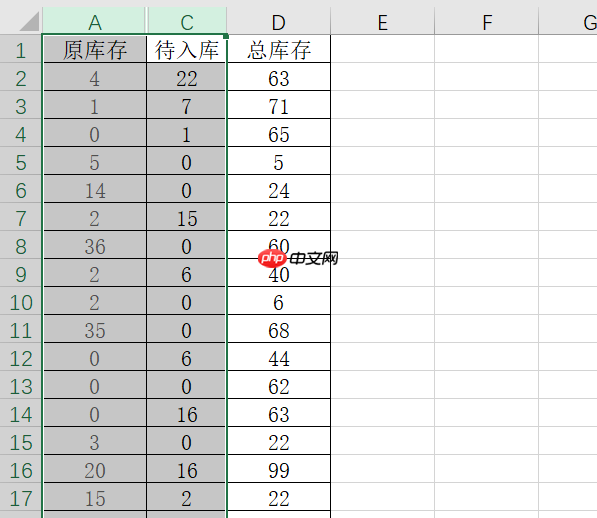
Task: Select cell D17 containing 22
Action: [x=279, y=496]
